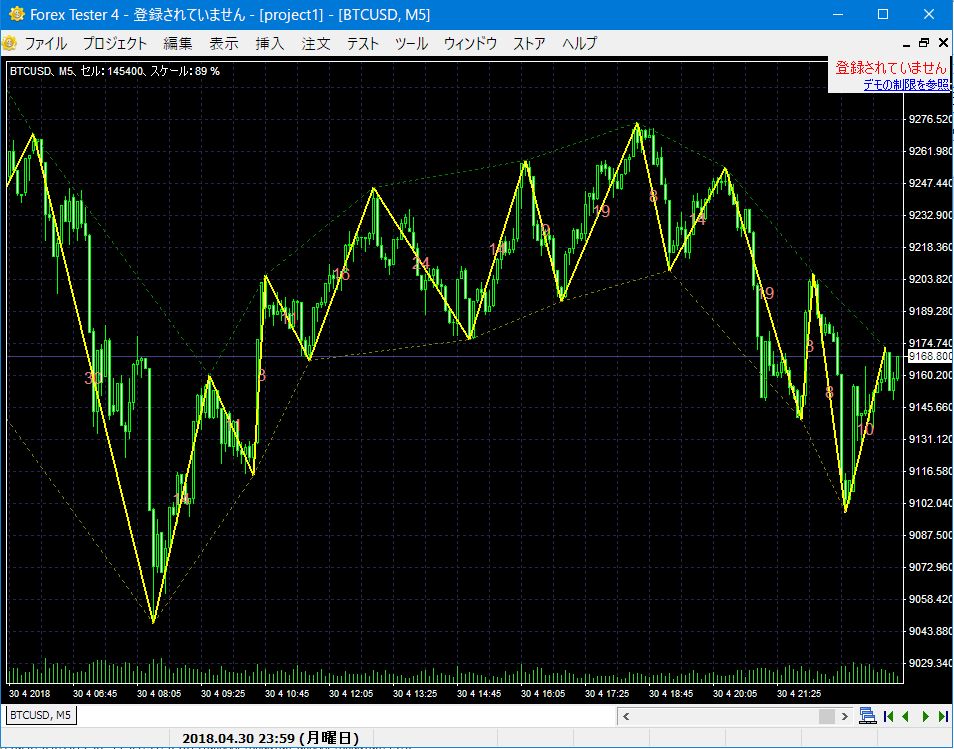The height and width of the screenshot is (749, 954).
Task: Open the 表示 menu
Action: pyautogui.click(x=224, y=44)
